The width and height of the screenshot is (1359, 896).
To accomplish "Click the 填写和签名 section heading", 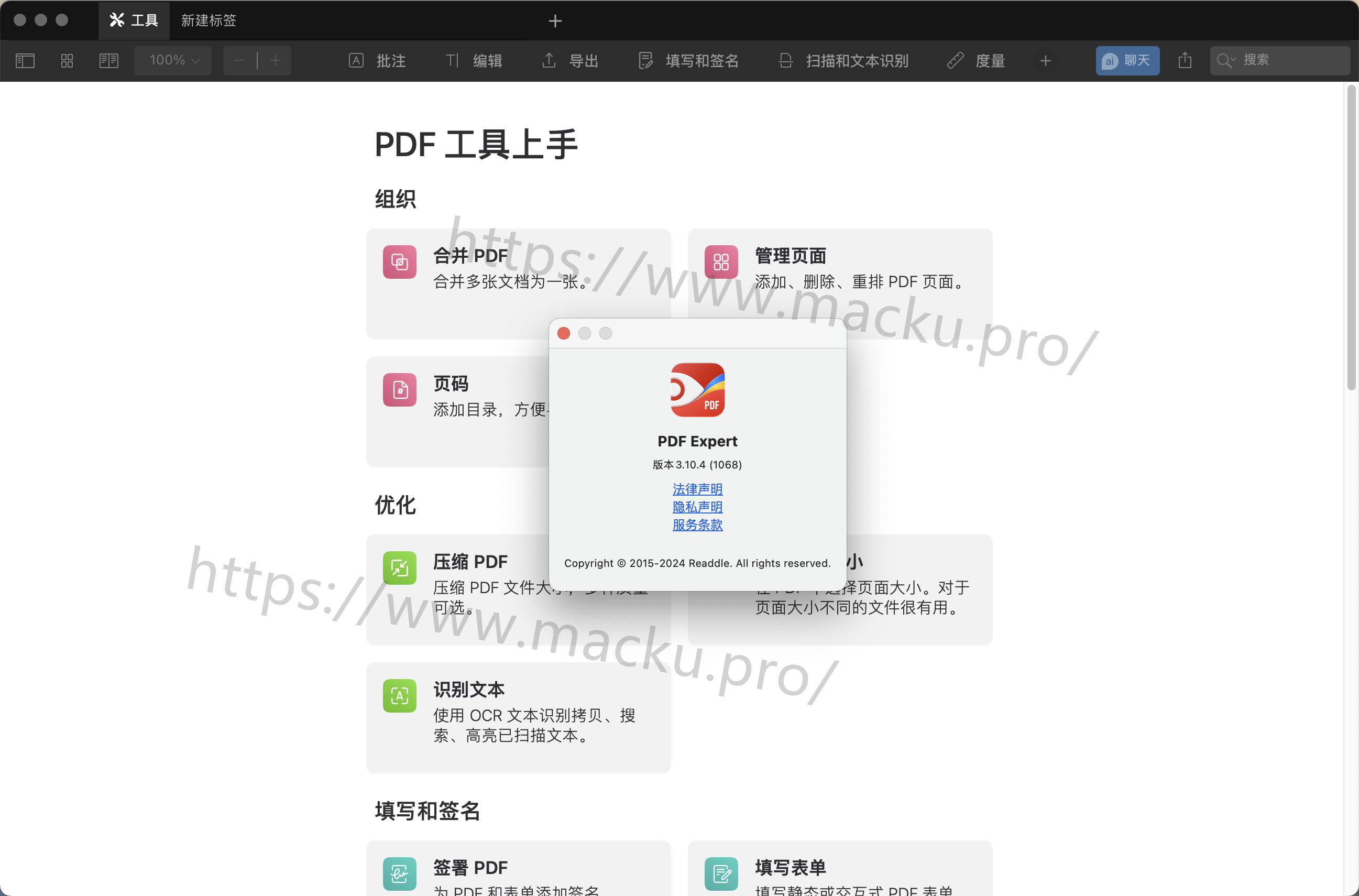I will pyautogui.click(x=428, y=811).
